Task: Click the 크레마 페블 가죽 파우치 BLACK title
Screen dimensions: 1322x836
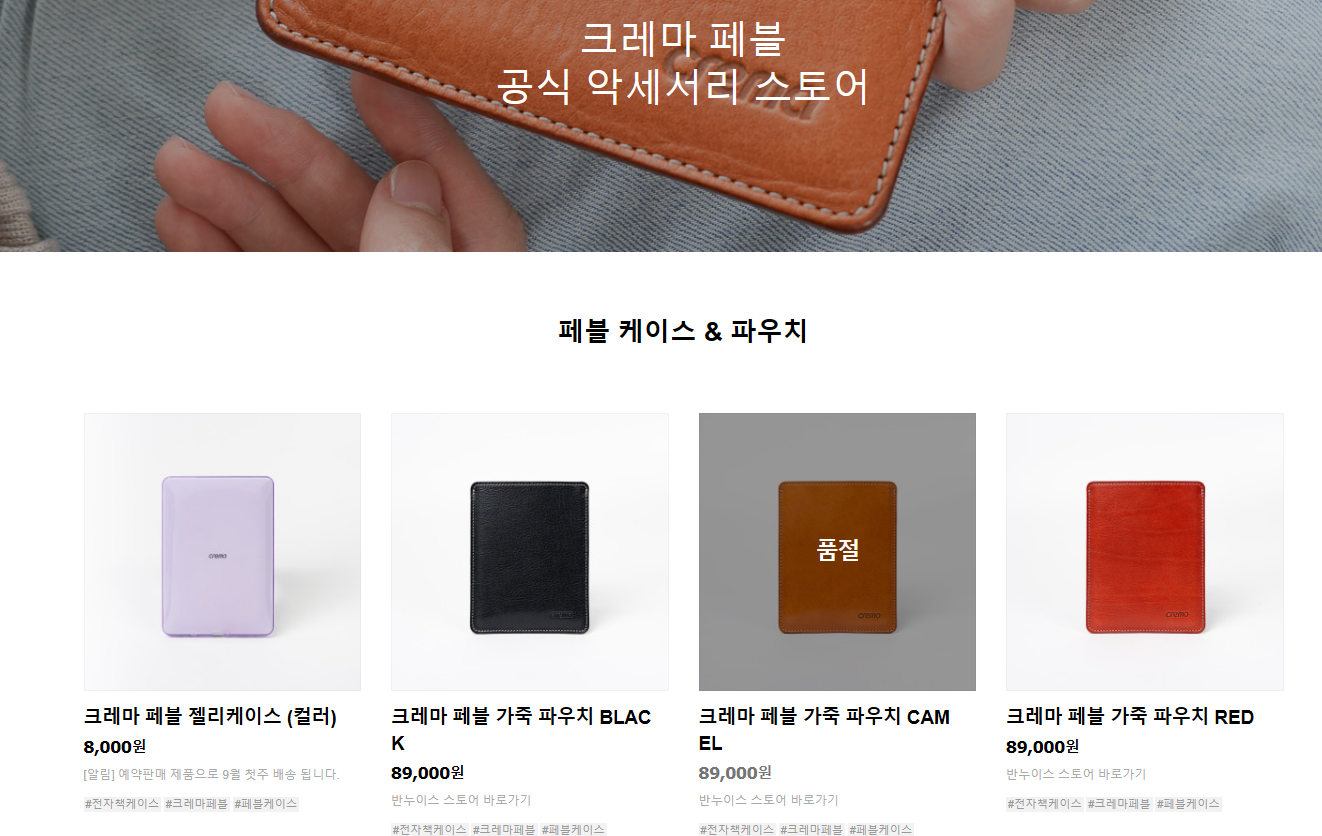Action: click(521, 730)
